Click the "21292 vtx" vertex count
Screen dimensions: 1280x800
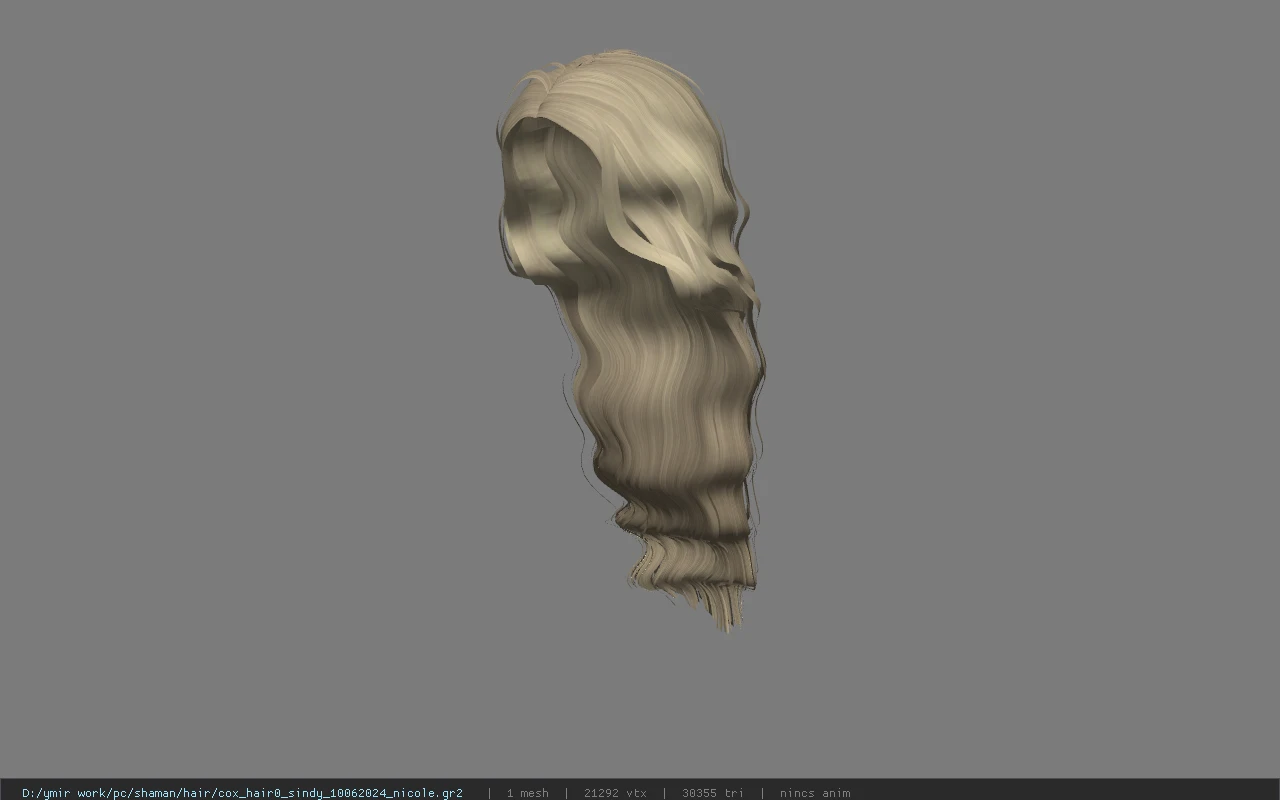pyautogui.click(x=615, y=792)
